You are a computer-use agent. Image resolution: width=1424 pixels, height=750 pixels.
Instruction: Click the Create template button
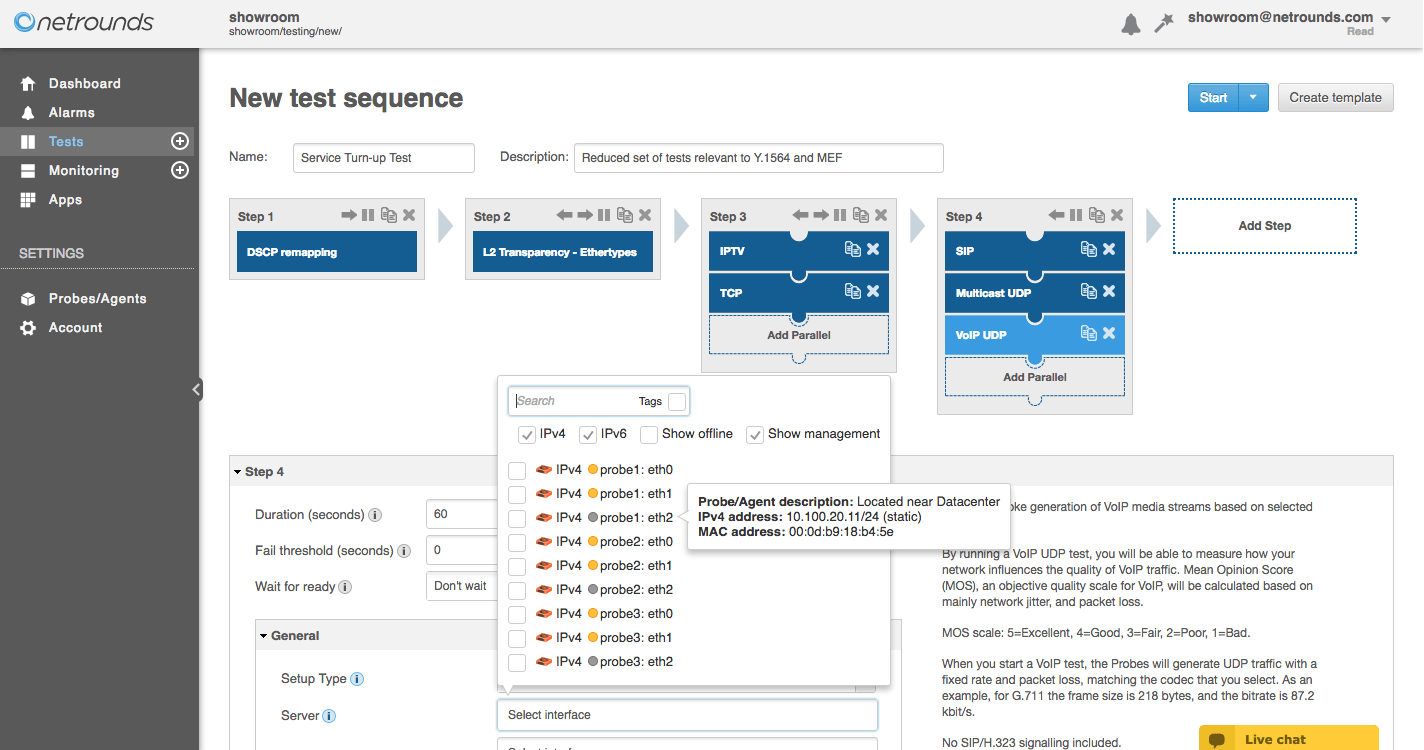(x=1335, y=97)
